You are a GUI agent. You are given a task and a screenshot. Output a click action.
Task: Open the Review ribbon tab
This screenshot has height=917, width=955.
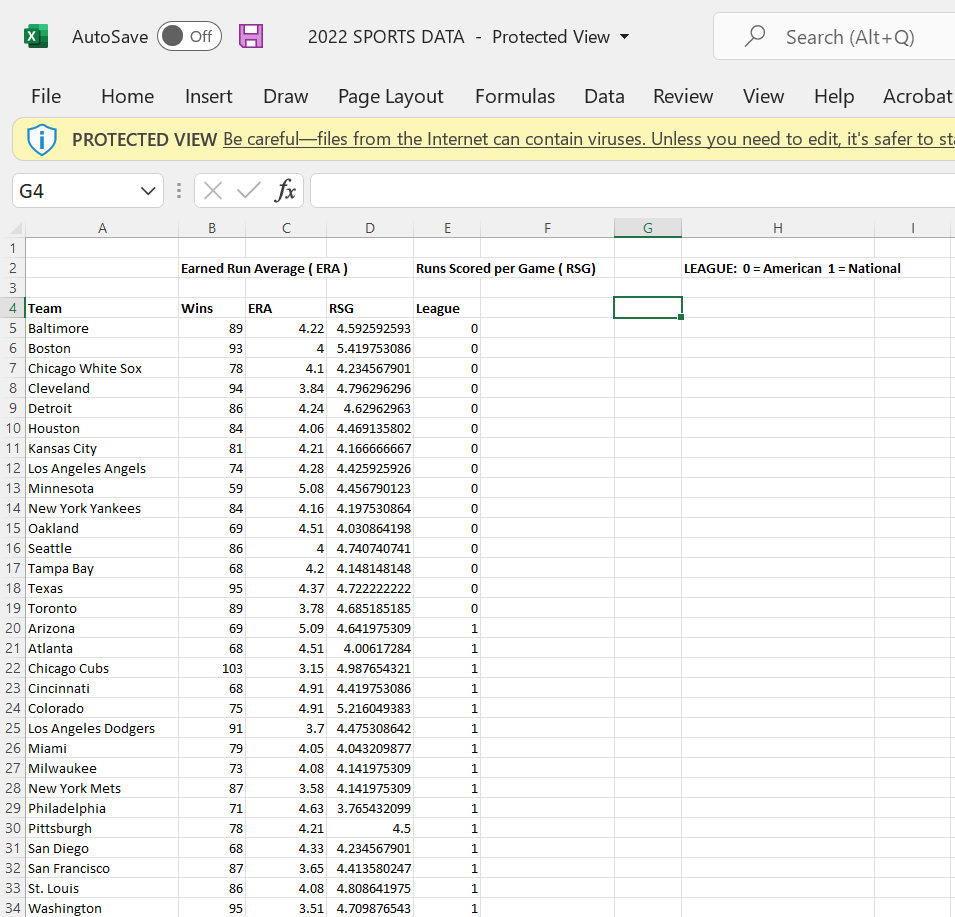point(683,96)
